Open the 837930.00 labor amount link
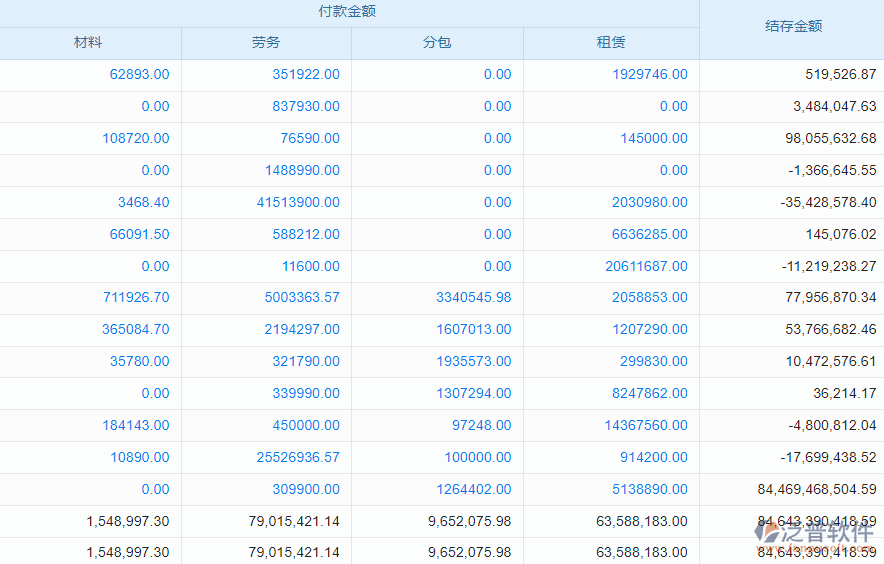This screenshot has width=884, height=564. (x=306, y=107)
